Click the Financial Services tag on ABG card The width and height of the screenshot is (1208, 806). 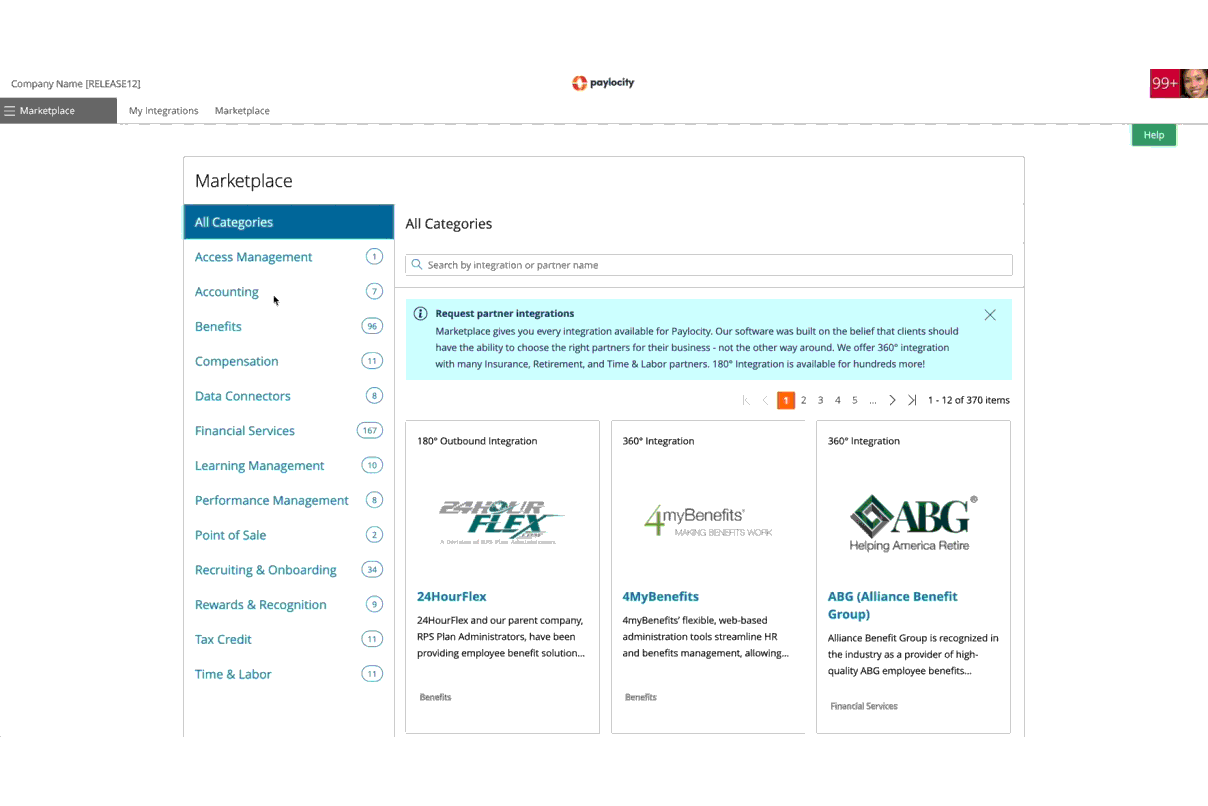864,706
